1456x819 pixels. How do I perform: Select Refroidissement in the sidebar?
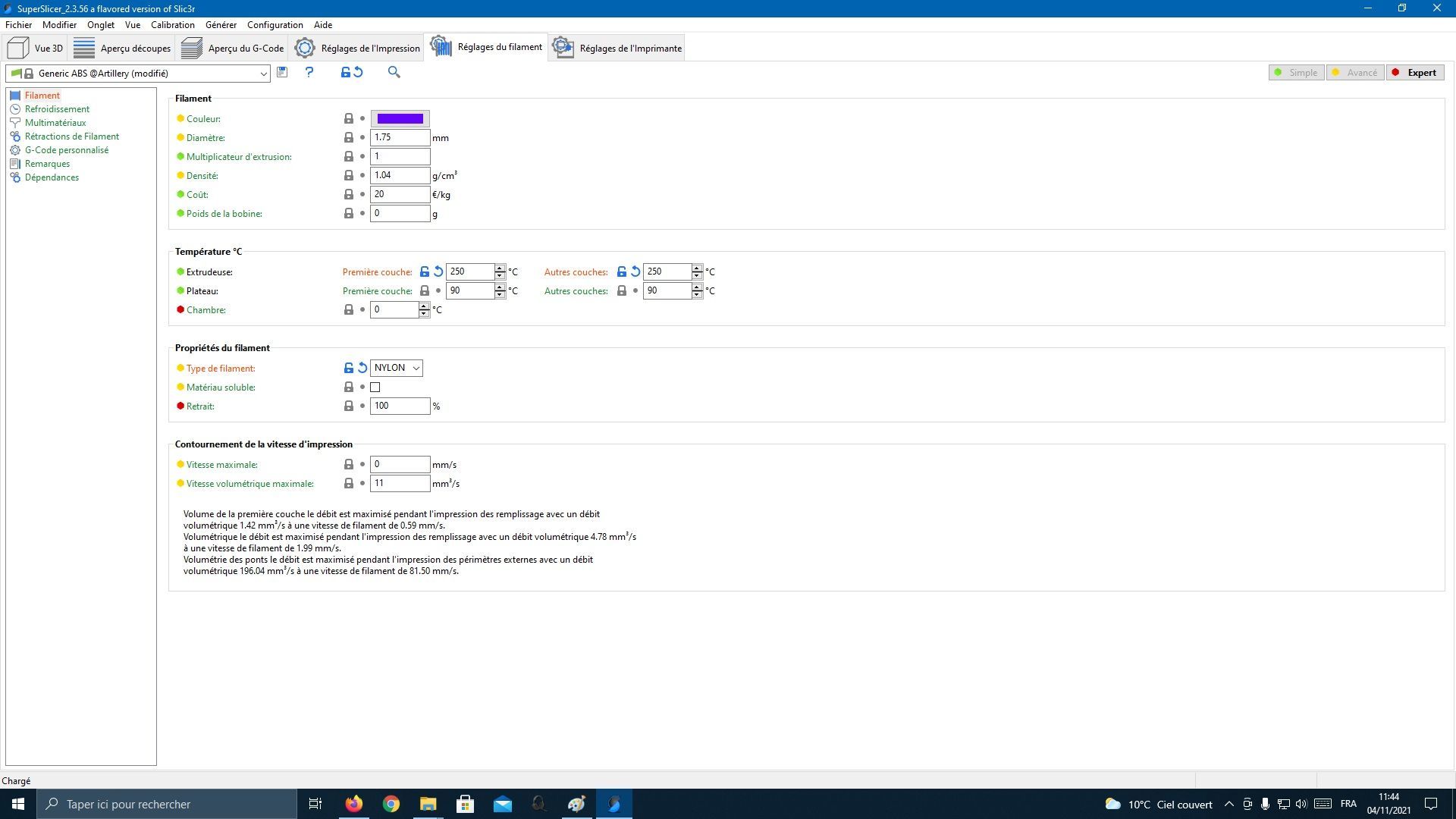click(x=57, y=109)
